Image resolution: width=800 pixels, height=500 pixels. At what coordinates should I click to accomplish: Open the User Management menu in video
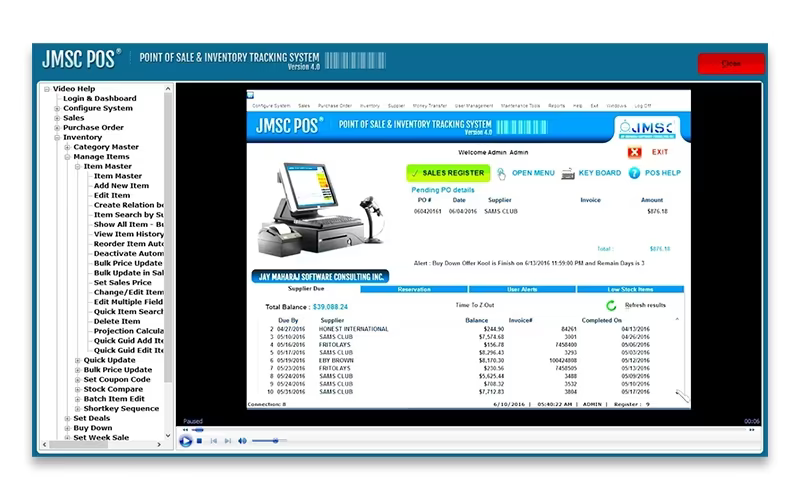point(474,106)
